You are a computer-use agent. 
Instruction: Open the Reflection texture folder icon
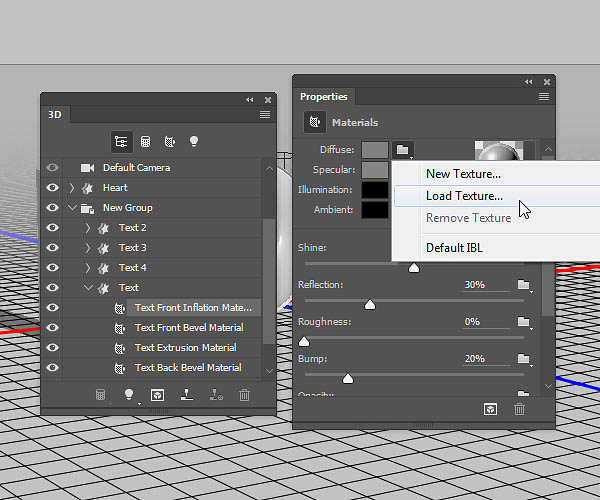pyautogui.click(x=524, y=285)
